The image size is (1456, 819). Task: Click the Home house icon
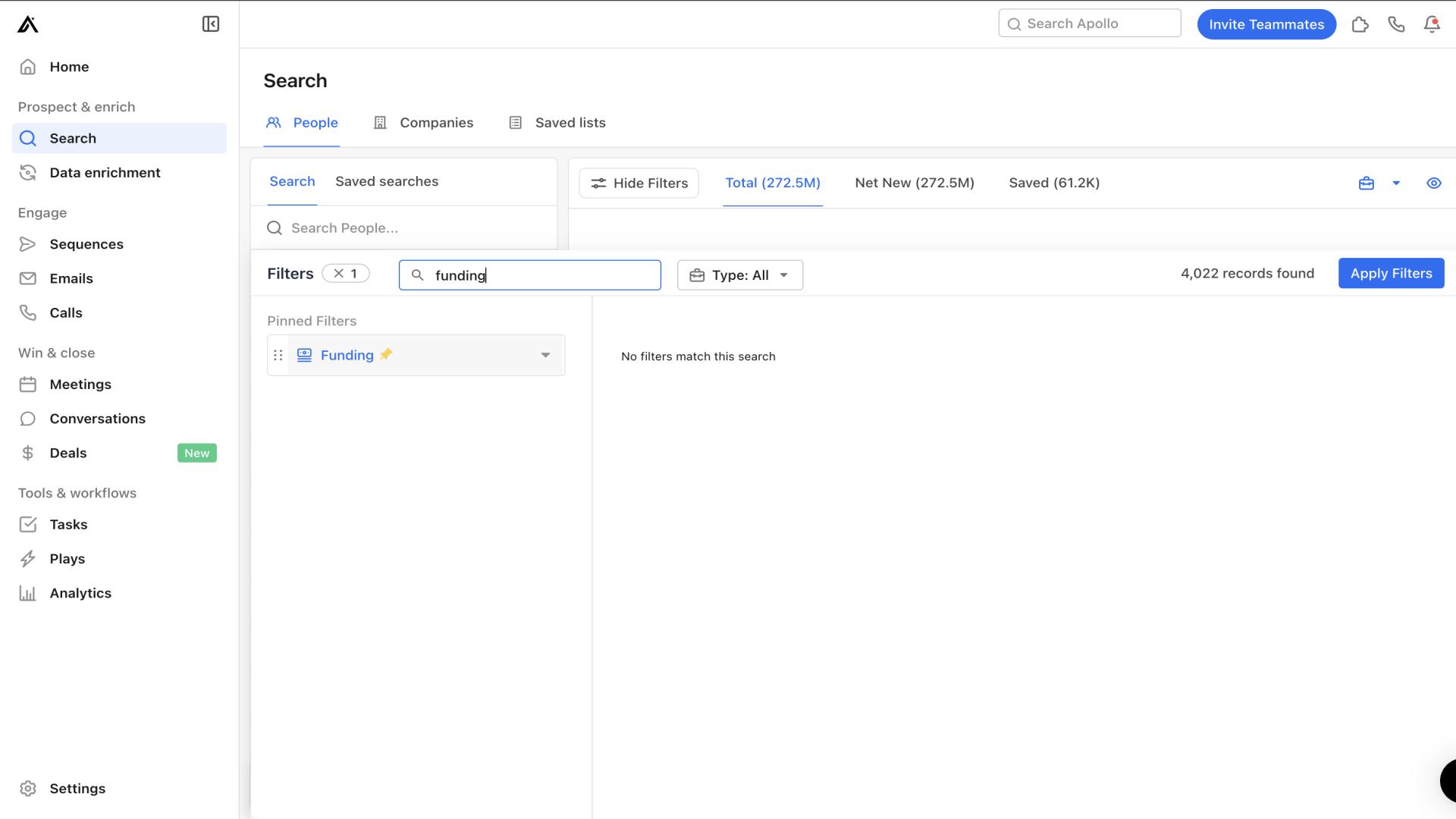tap(28, 67)
